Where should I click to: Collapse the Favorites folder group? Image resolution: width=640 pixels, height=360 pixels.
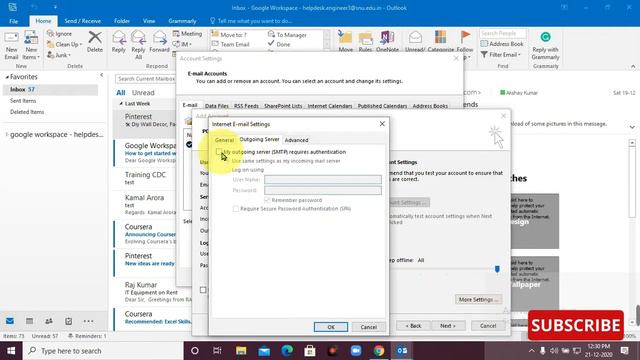[7, 77]
